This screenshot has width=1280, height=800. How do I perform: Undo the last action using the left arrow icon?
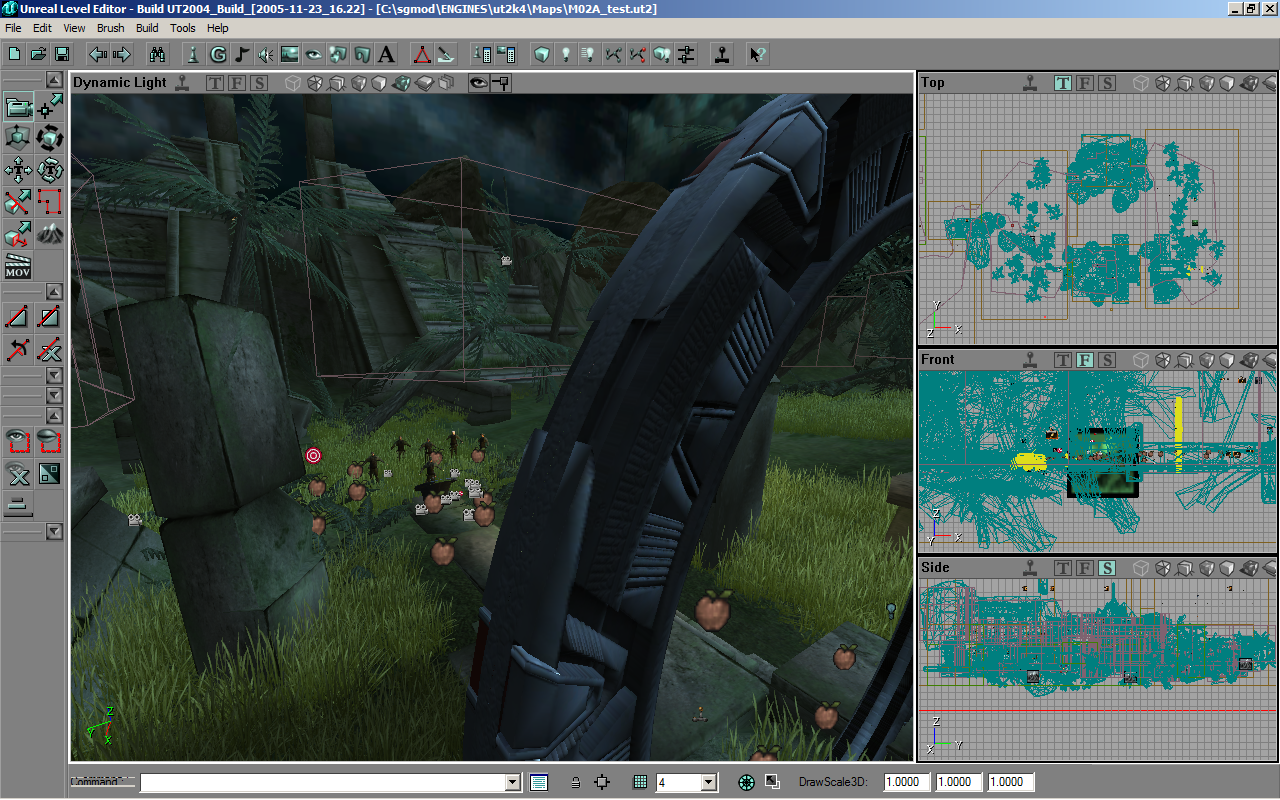[x=98, y=54]
